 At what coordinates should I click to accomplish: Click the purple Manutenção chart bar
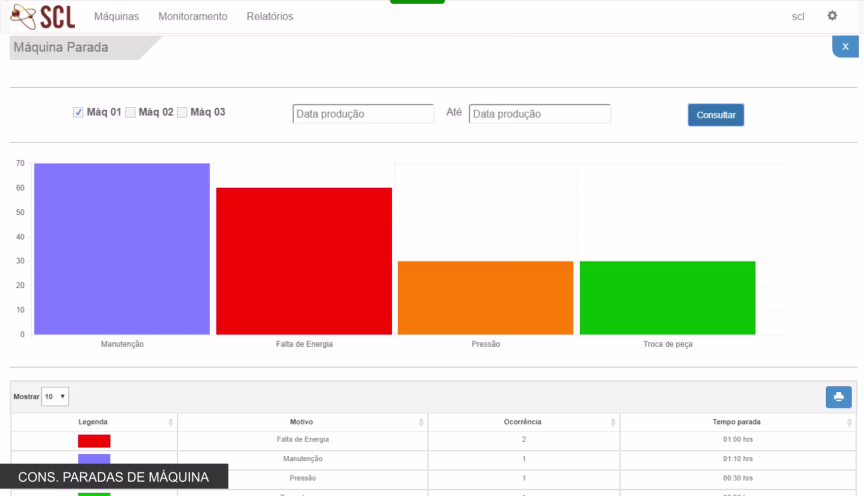[121, 248]
